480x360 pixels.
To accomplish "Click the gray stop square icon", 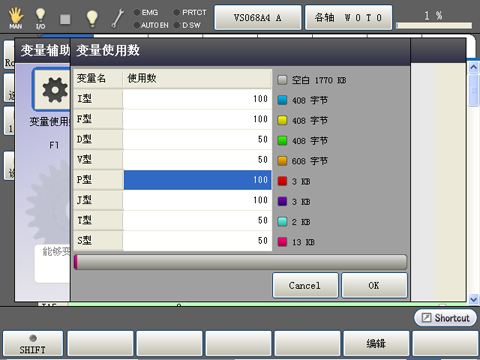I will click(x=65, y=19).
